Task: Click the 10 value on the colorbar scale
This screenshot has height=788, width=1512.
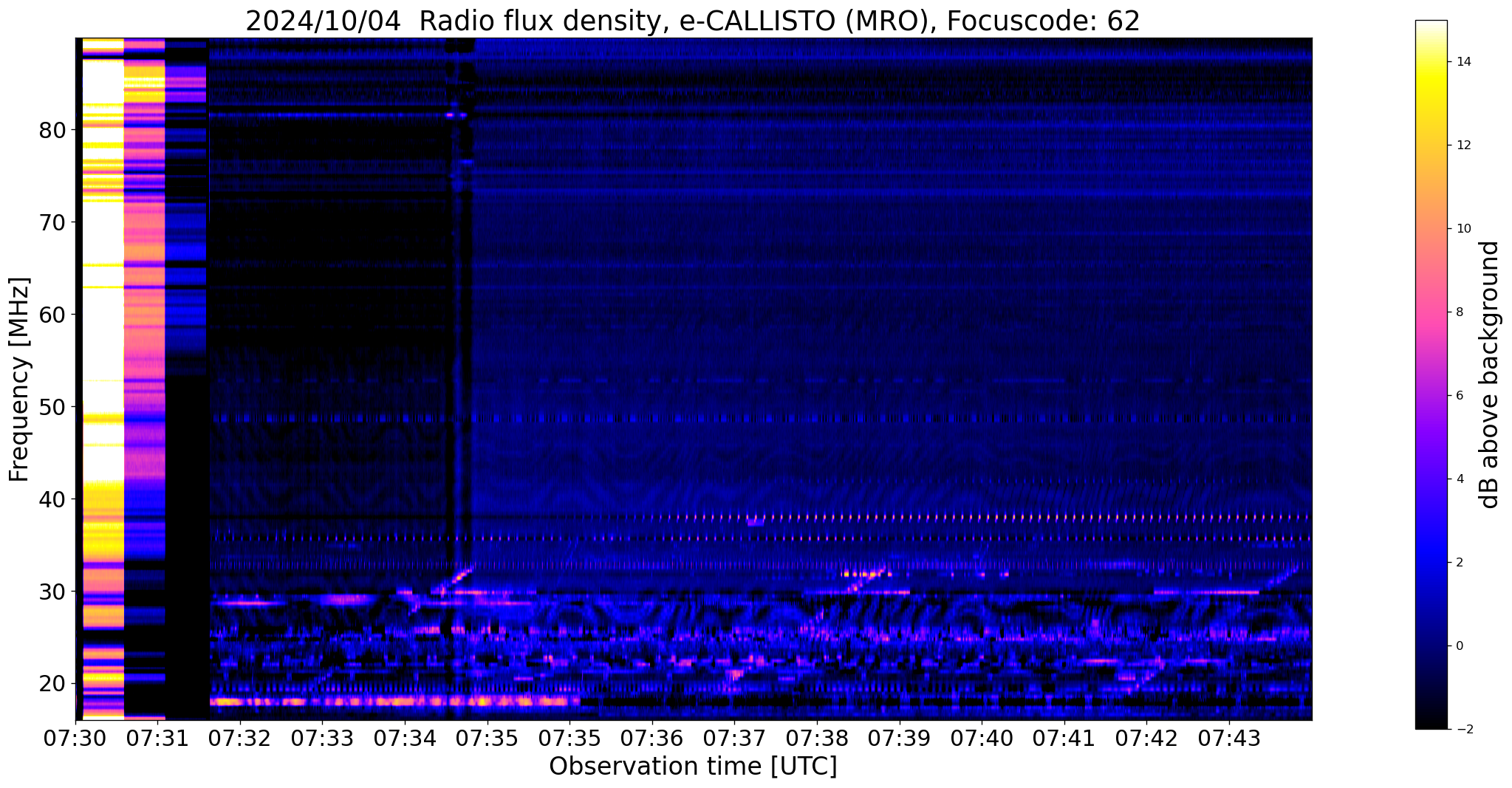Action: pos(1463,229)
